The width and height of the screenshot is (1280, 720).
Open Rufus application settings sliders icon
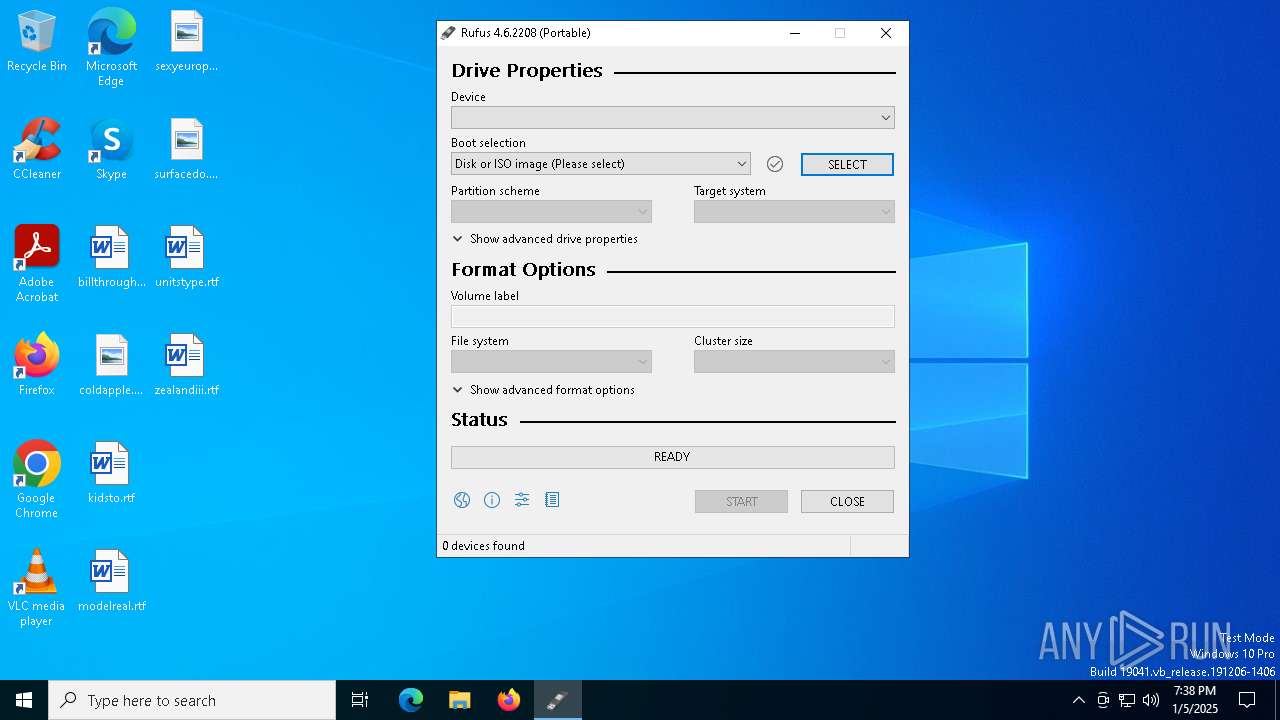click(x=522, y=500)
